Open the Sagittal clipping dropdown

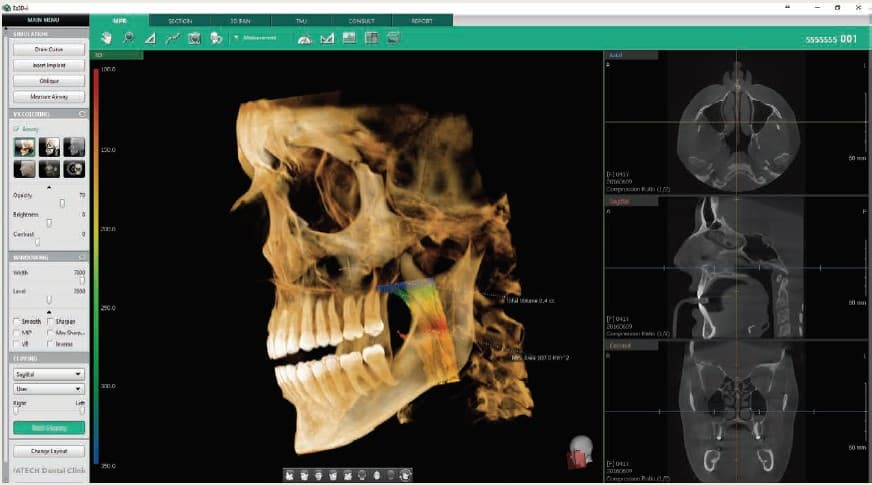tap(49, 374)
